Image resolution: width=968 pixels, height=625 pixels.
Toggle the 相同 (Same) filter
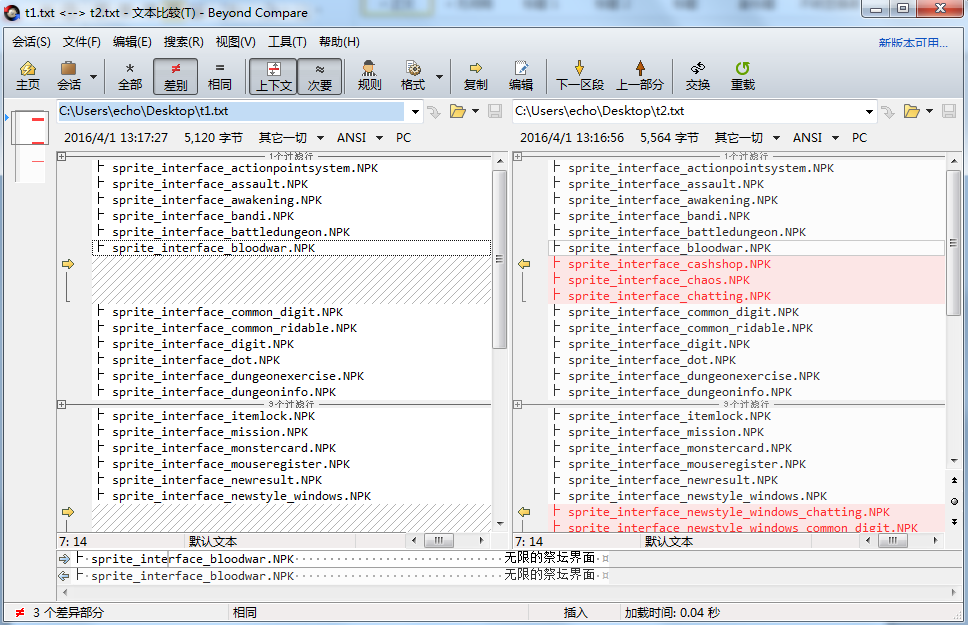(x=220, y=76)
